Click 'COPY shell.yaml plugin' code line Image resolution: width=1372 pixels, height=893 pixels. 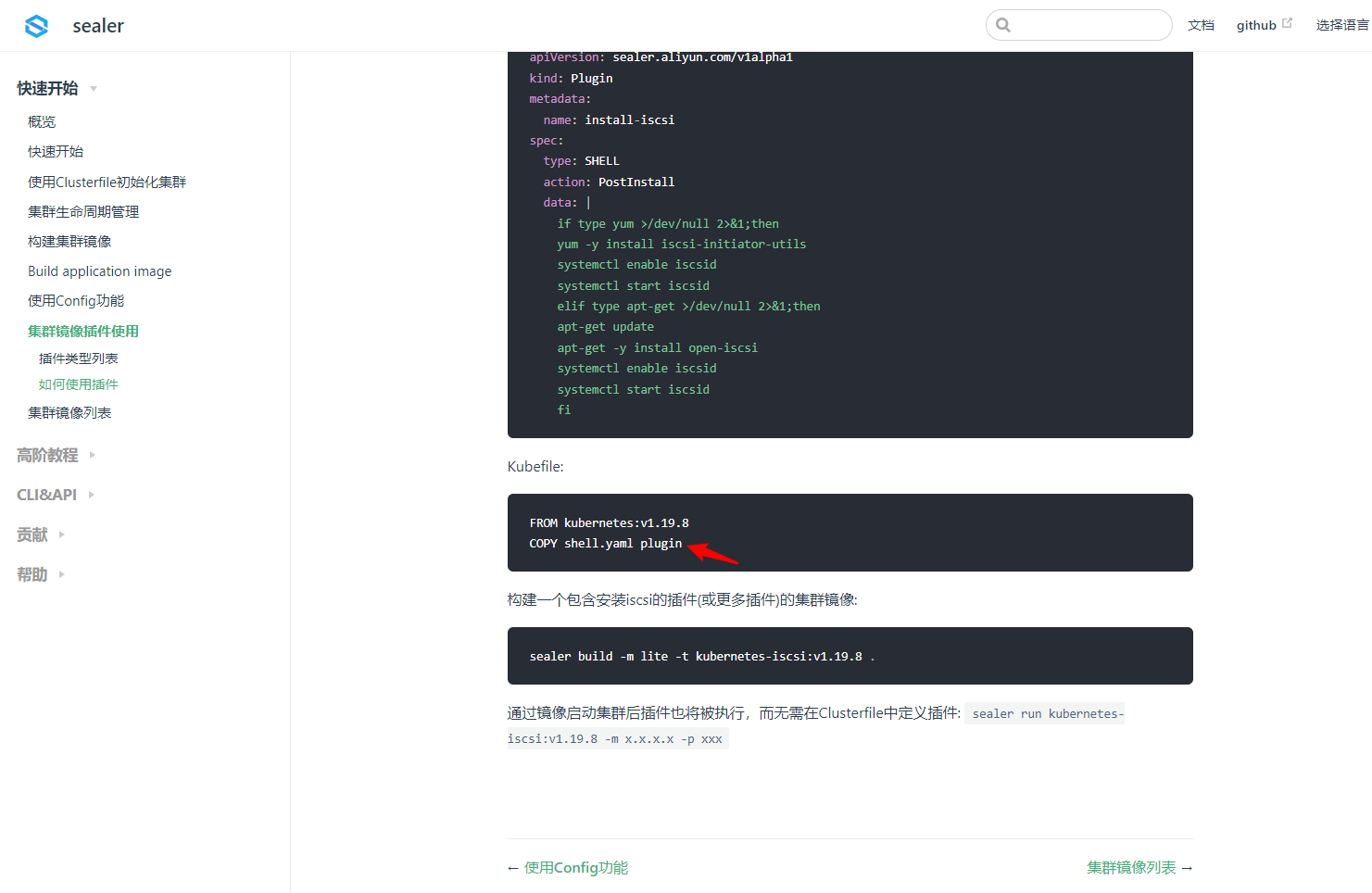tap(606, 544)
